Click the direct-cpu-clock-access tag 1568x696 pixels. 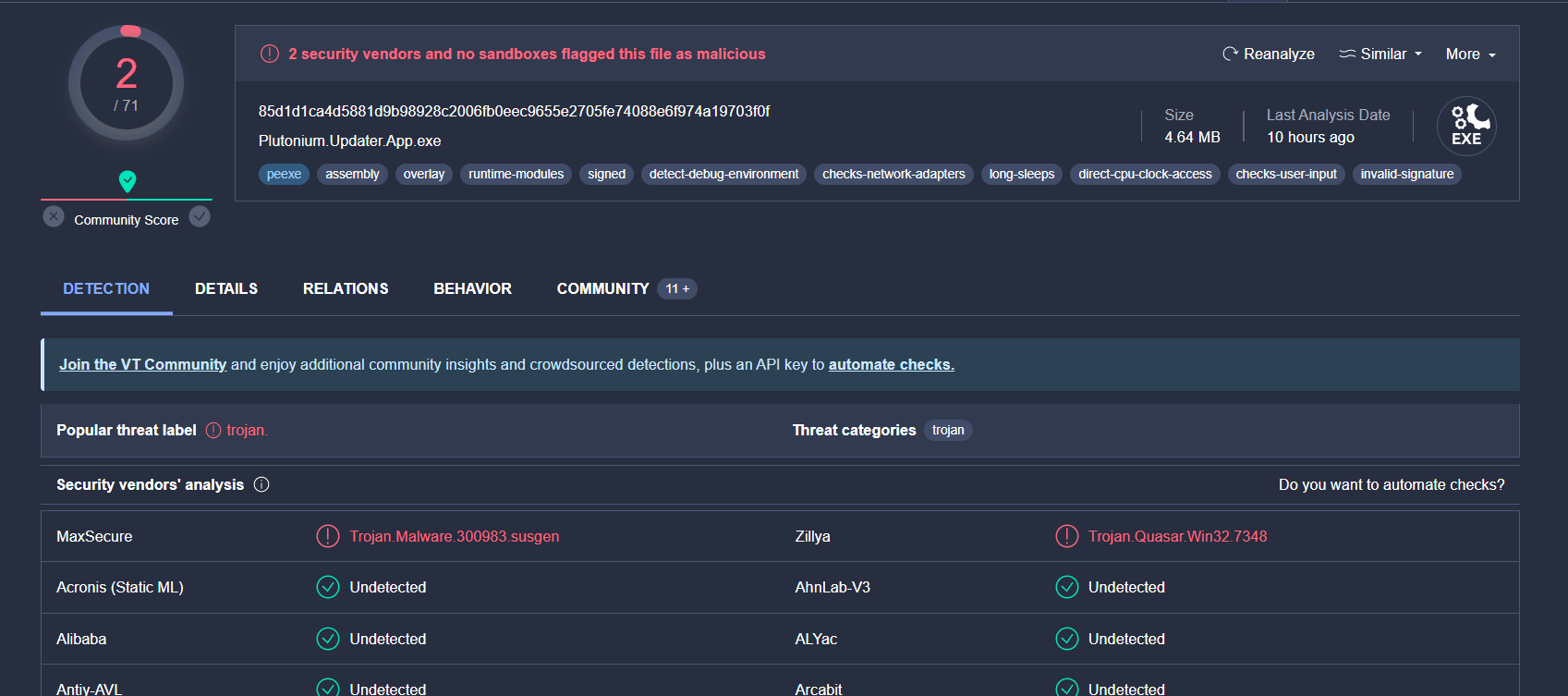tap(1145, 174)
